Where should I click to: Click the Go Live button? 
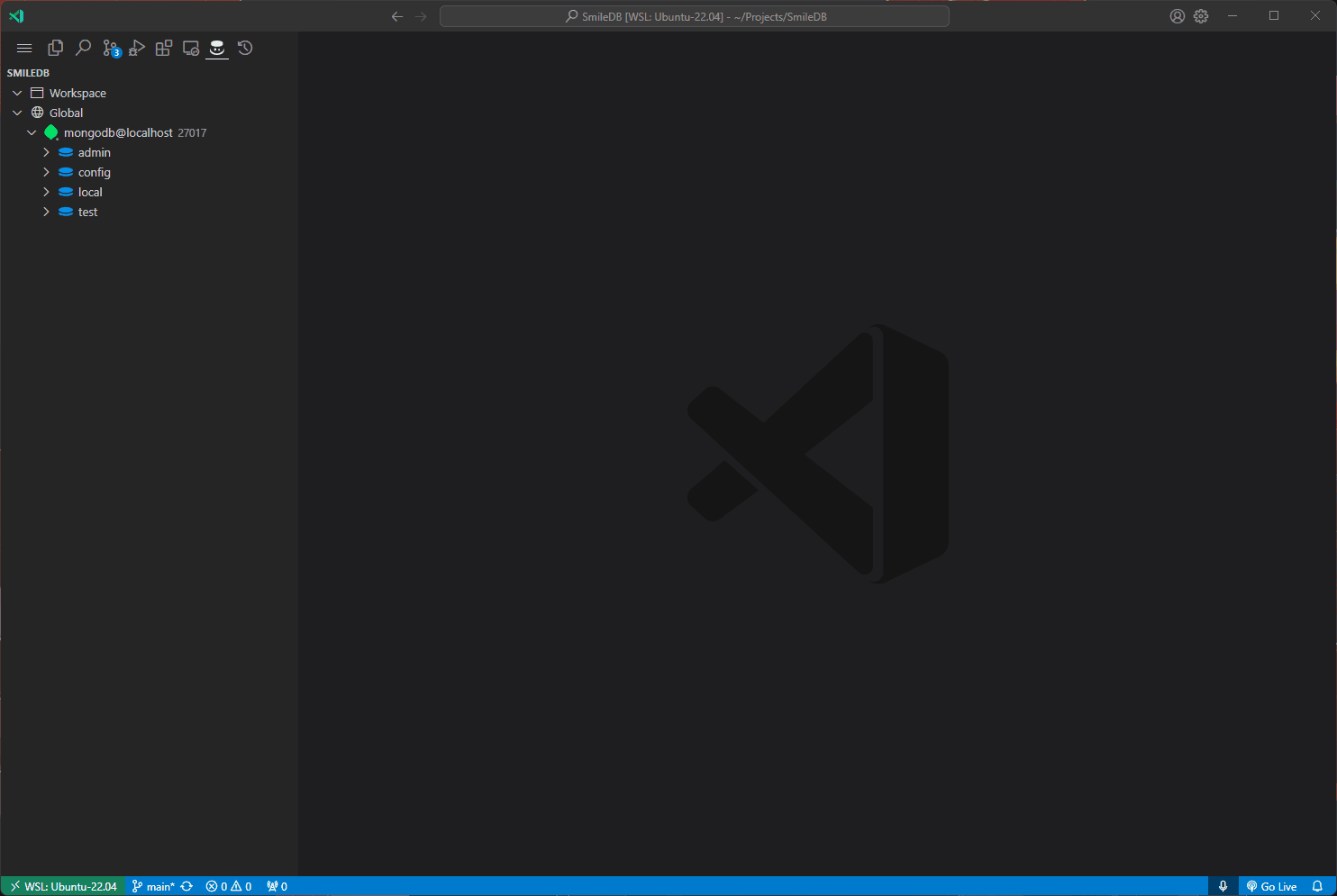(1271, 886)
